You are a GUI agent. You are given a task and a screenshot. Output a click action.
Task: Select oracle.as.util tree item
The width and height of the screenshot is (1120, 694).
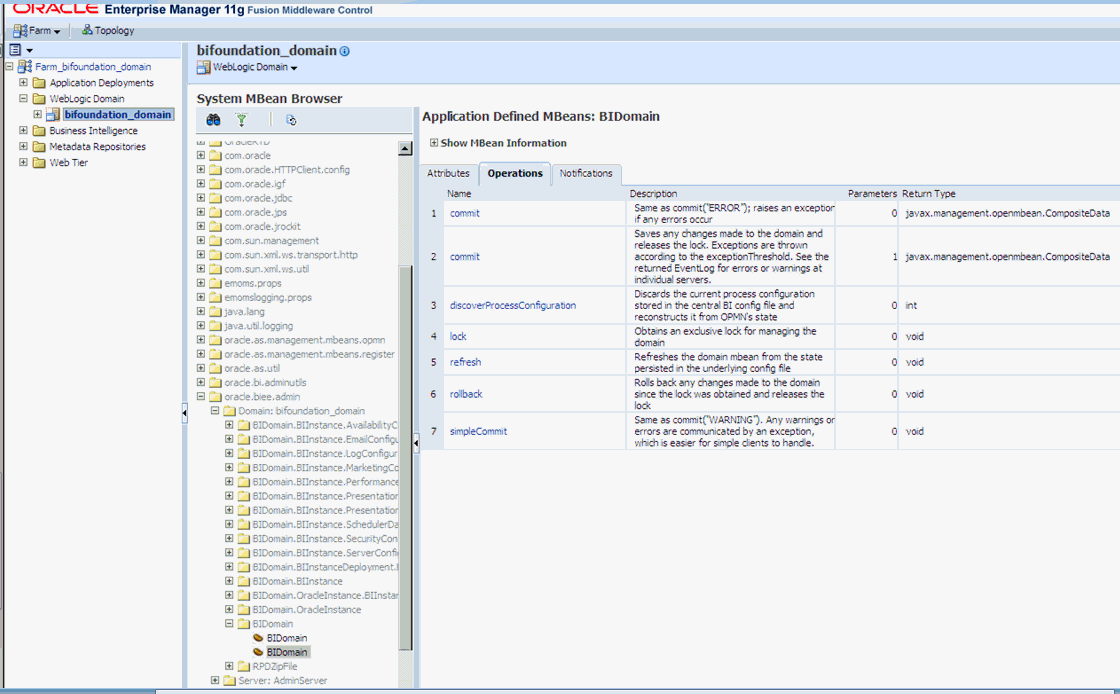pyautogui.click(x=252, y=368)
